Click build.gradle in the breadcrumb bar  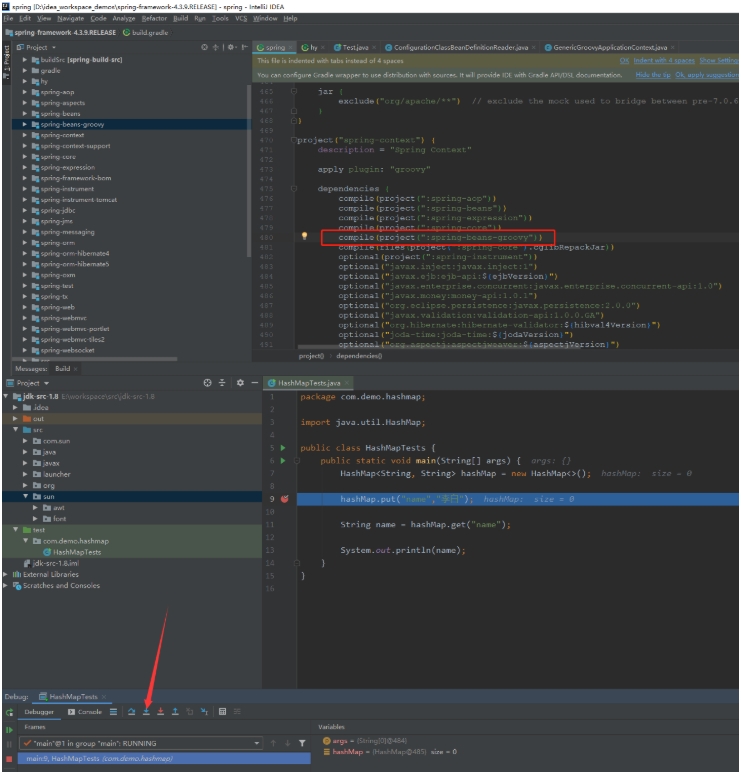coord(146,32)
